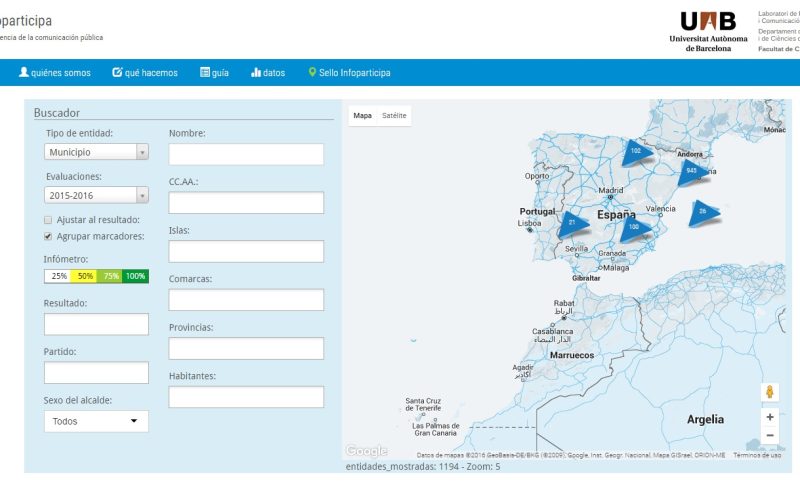Click the map cluster marker labeled 100
The image size is (800, 500).
[x=635, y=229]
